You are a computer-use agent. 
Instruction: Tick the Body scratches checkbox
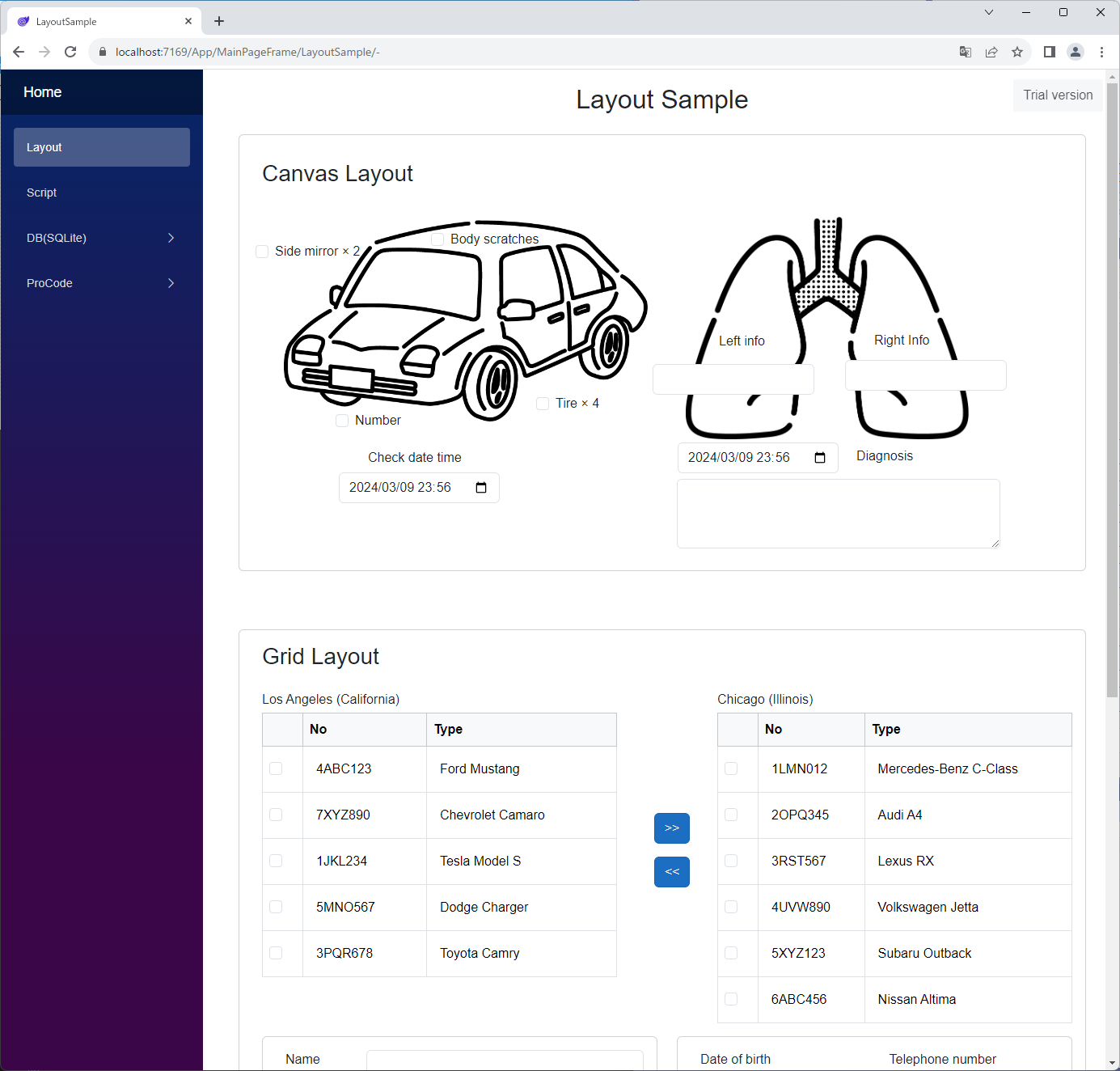(437, 239)
